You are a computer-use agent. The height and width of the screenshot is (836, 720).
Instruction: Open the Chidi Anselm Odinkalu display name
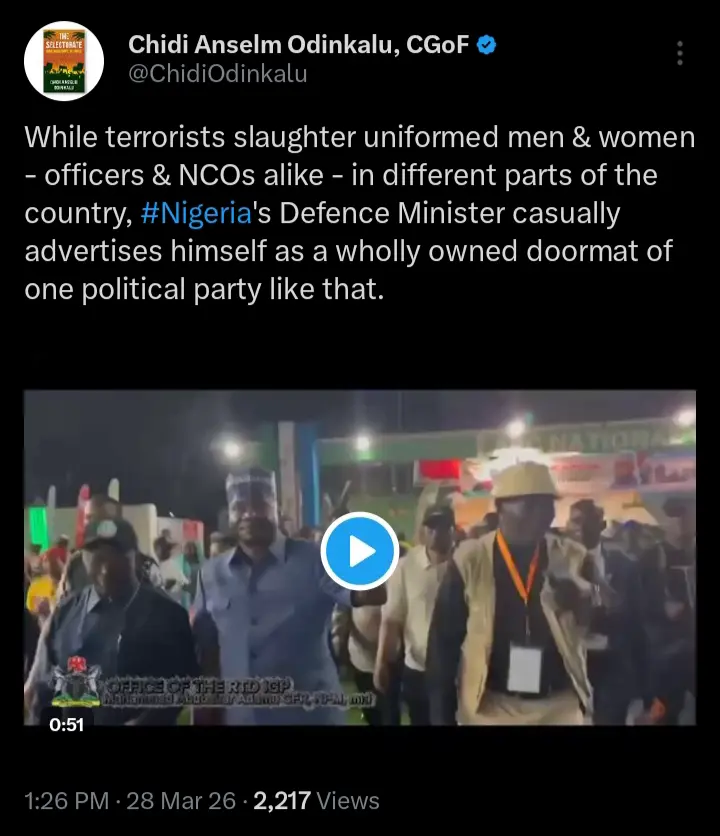[x=299, y=45]
